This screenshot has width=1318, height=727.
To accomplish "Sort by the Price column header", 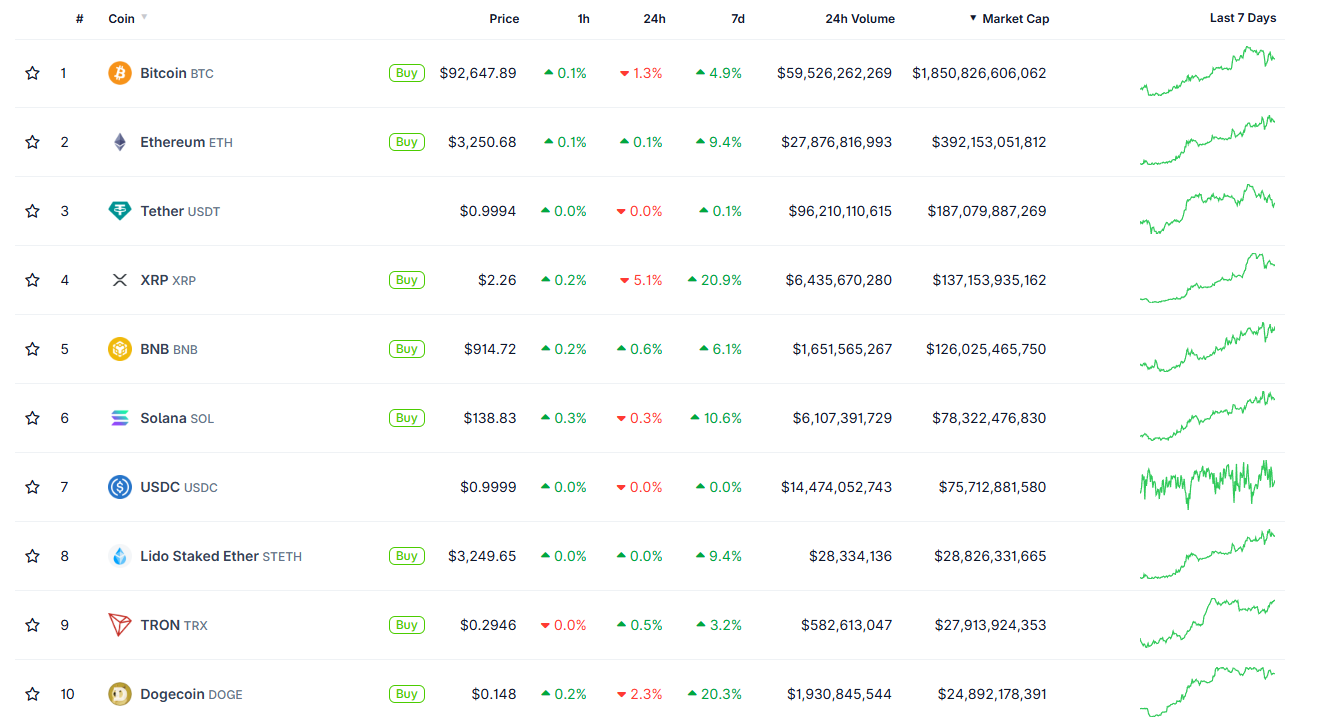I will [504, 19].
